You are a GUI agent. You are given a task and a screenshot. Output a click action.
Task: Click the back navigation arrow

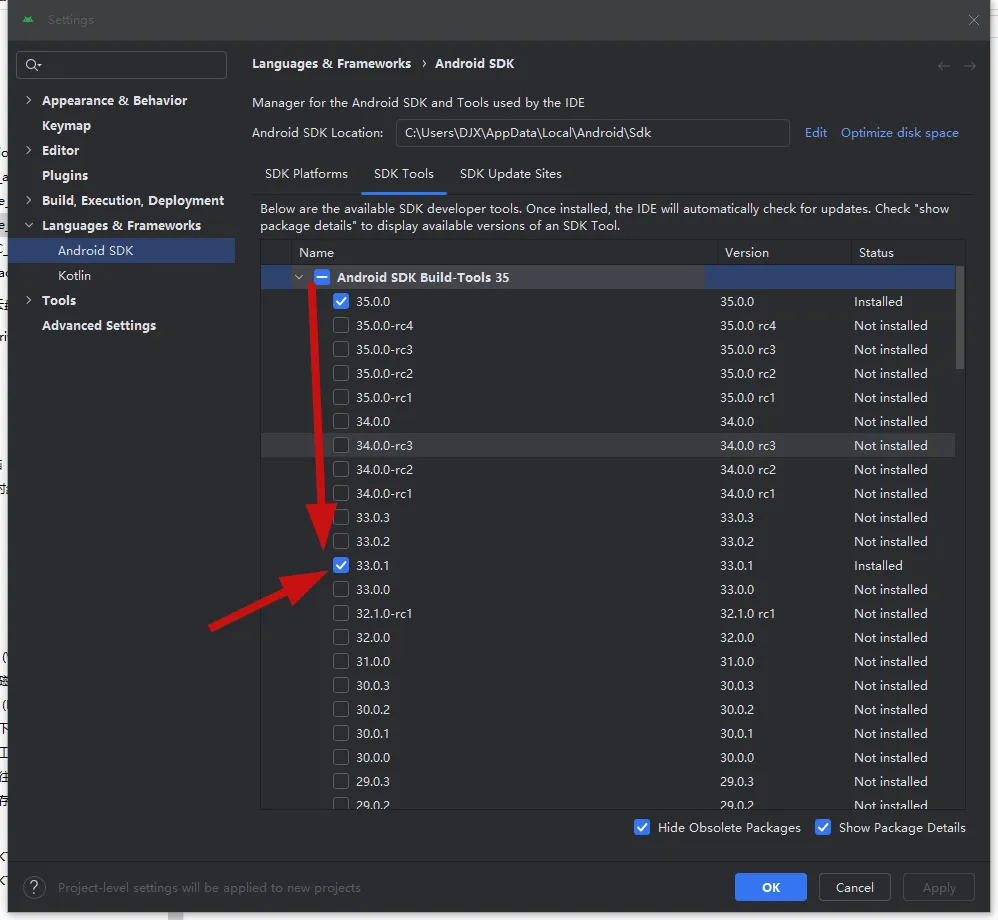(x=944, y=66)
